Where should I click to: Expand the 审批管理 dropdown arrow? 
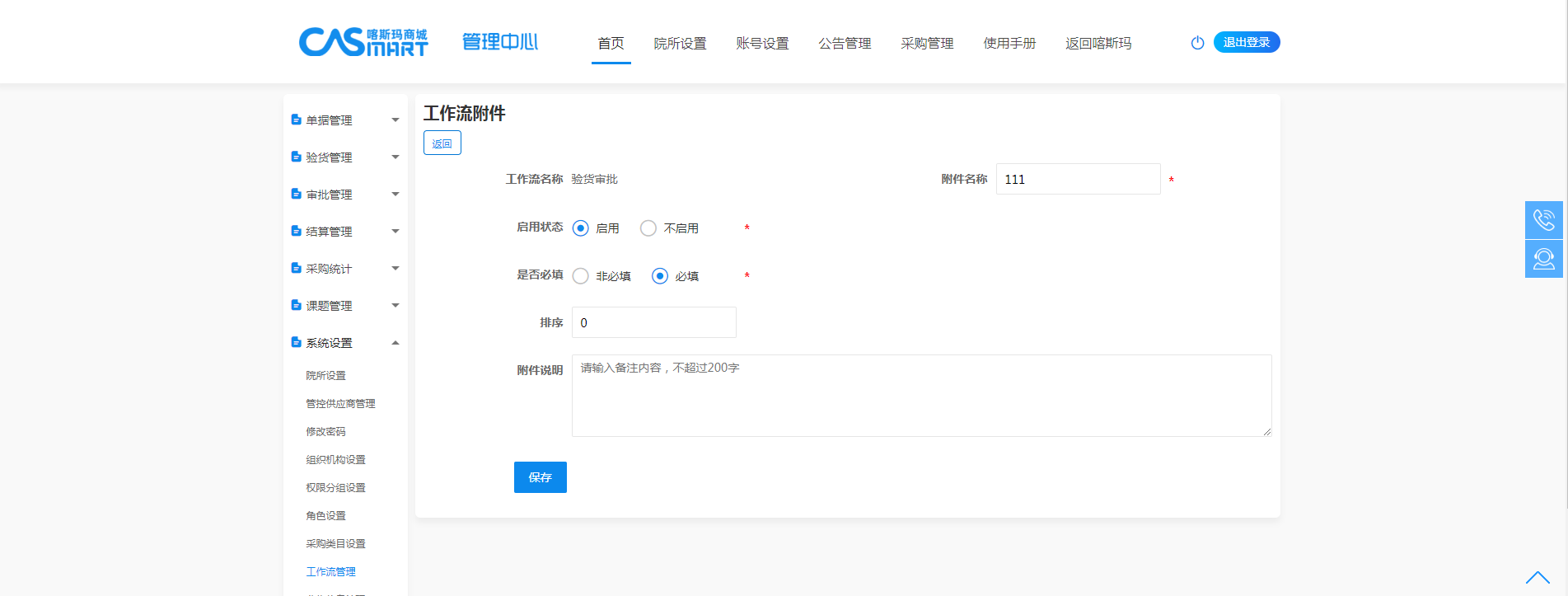[x=396, y=194]
